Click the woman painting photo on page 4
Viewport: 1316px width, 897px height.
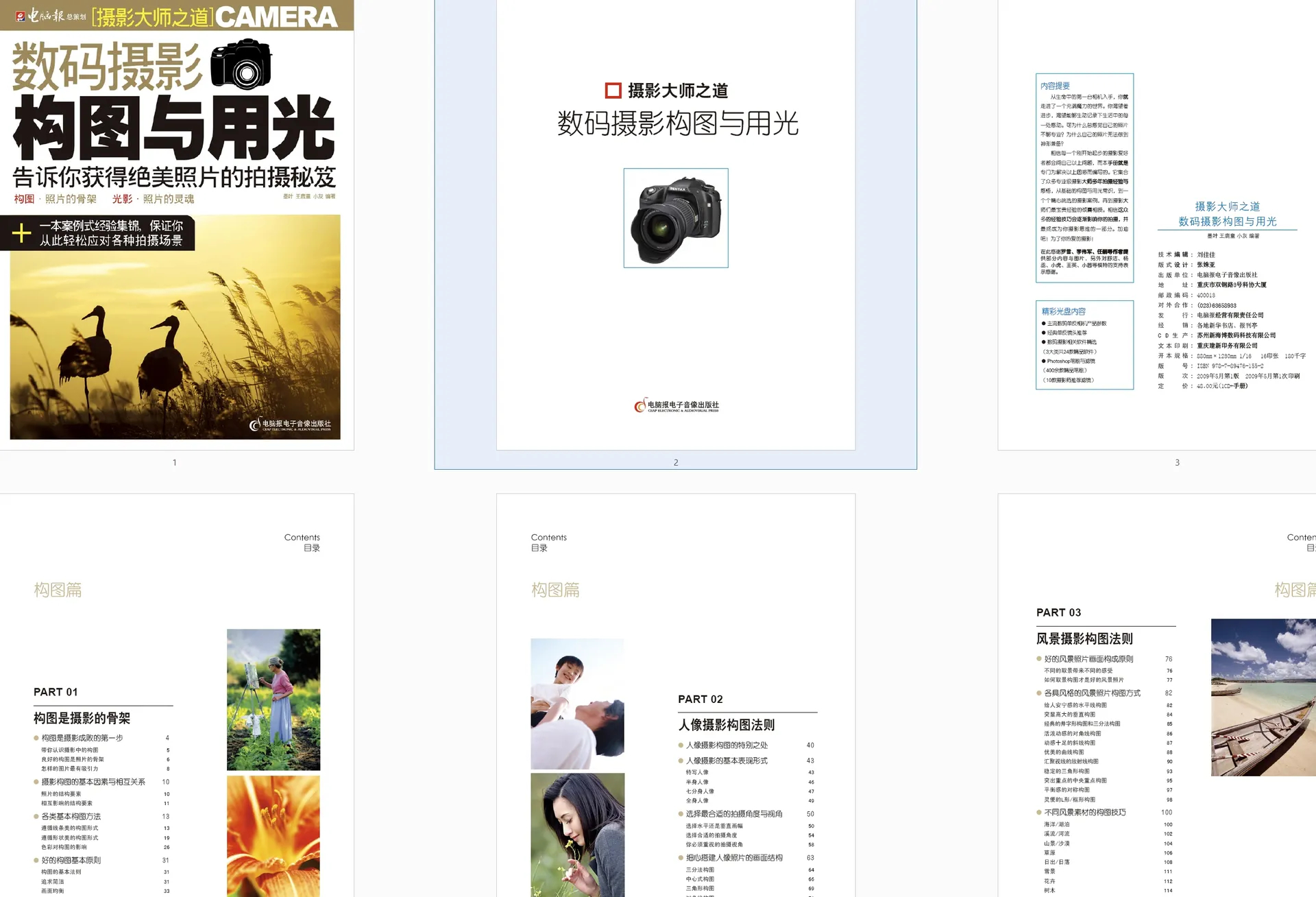[x=273, y=699]
